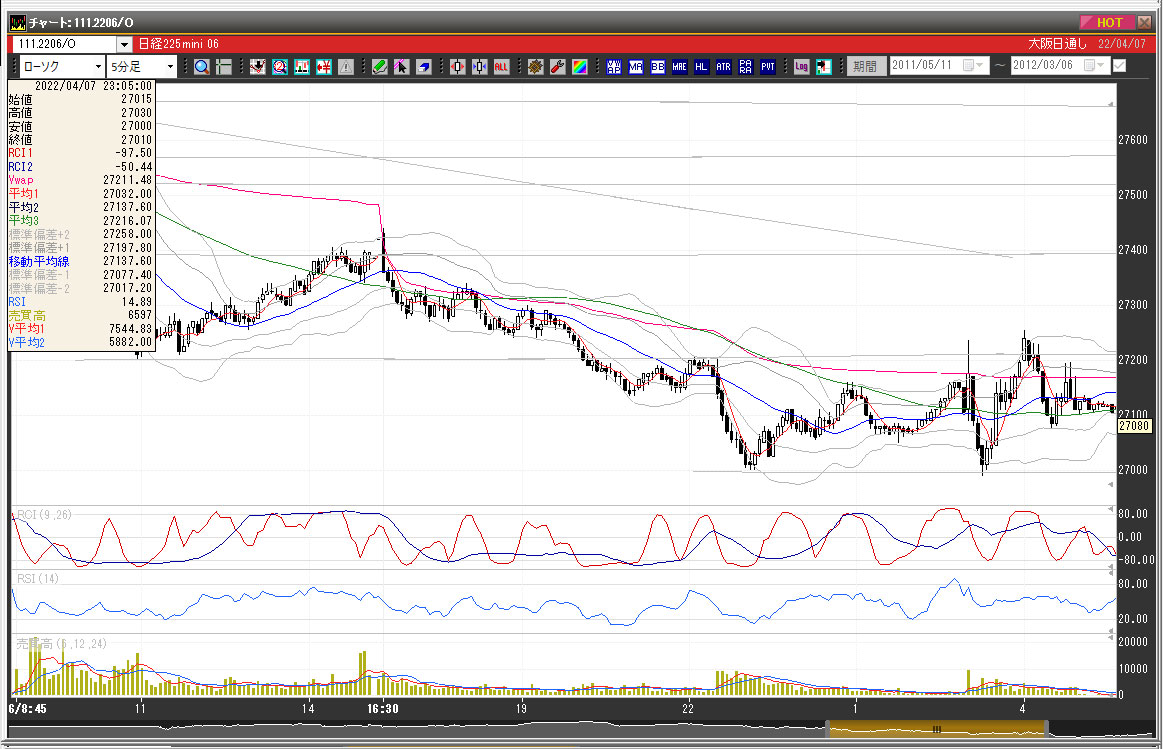Click the 27600 price axis label
This screenshot has height=749, width=1163.
(x=1133, y=139)
